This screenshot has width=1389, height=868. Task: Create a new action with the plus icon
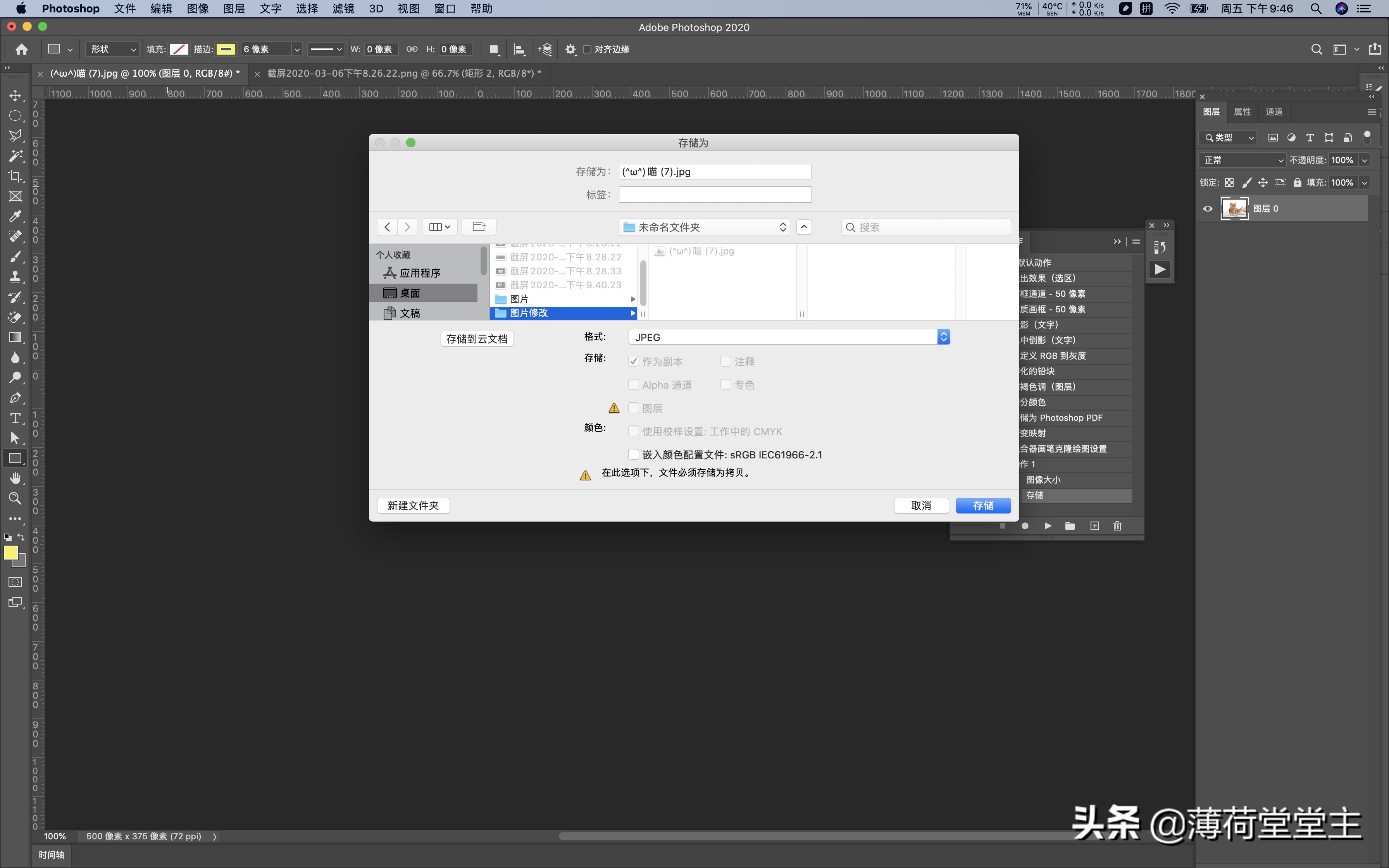point(1094,526)
